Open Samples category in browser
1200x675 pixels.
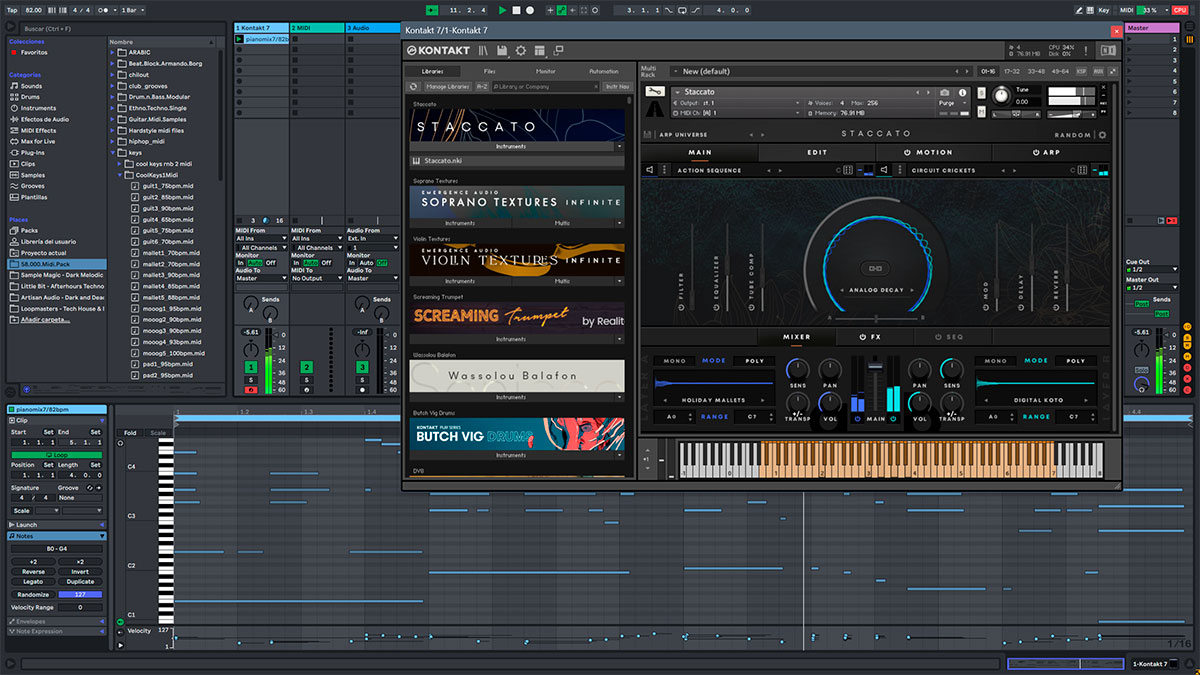coord(28,175)
